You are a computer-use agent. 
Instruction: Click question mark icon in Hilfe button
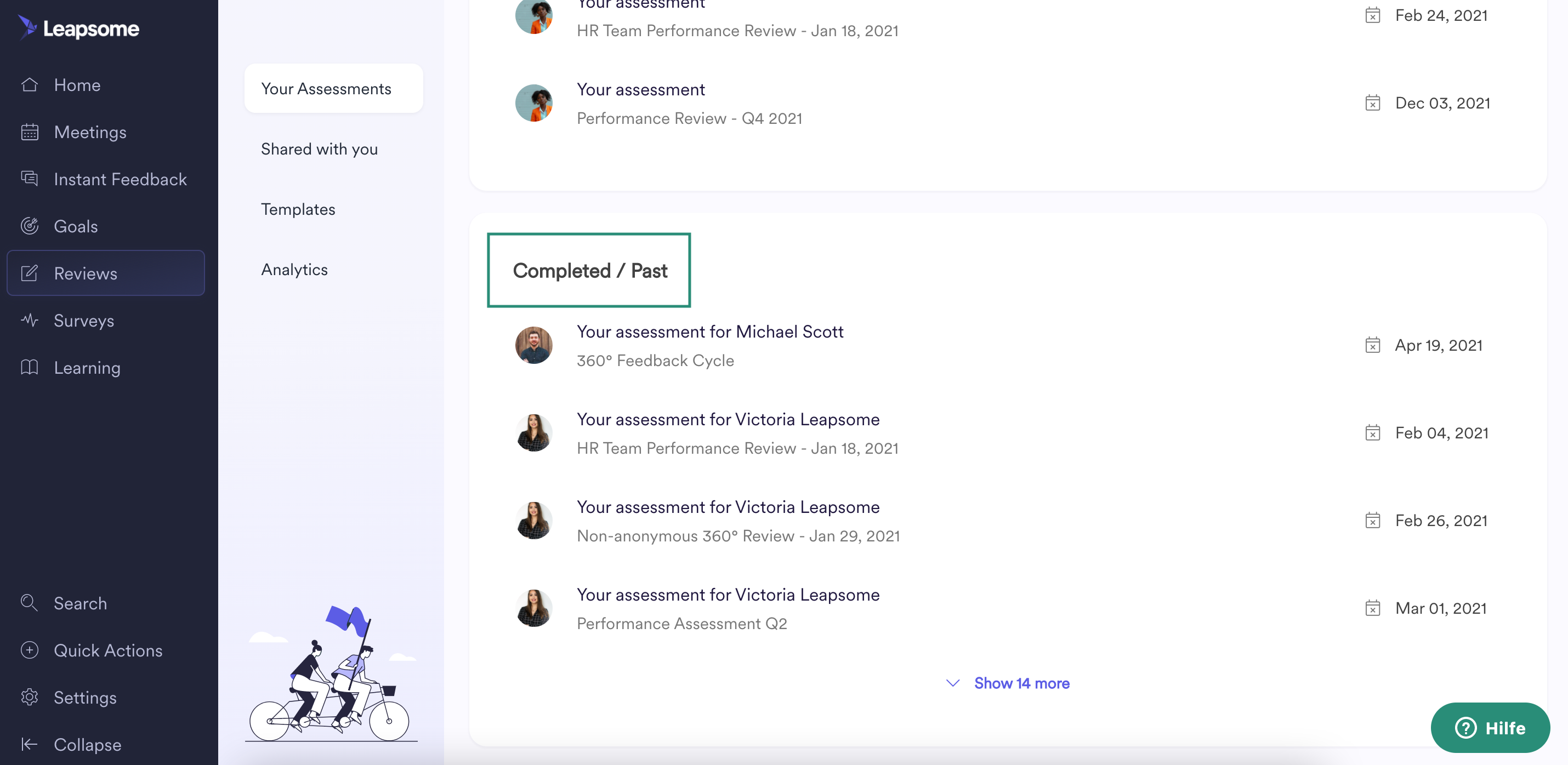pos(1465,727)
